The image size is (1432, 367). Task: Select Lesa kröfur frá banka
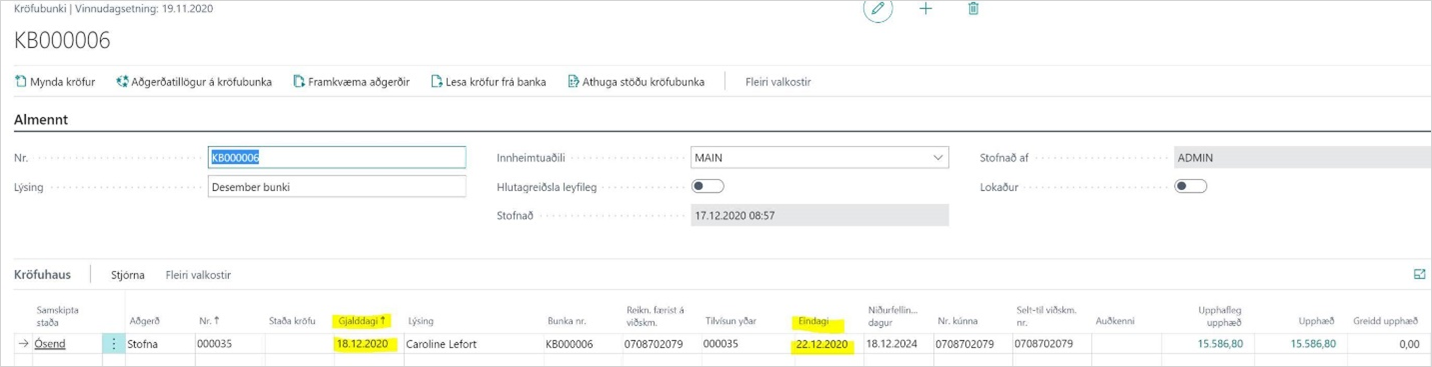488,82
